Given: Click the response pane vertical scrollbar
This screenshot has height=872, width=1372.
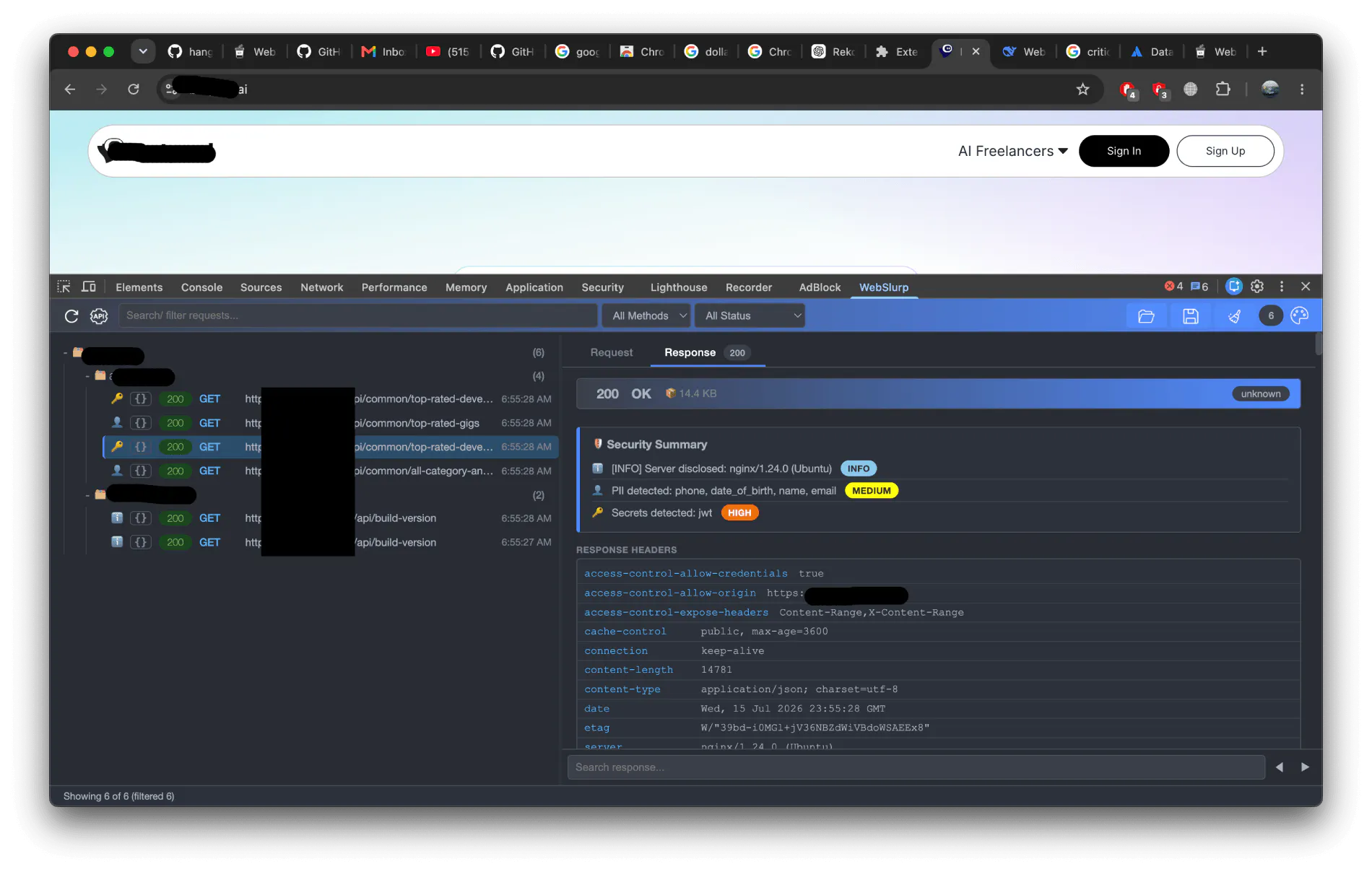Looking at the screenshot, I should [1318, 344].
